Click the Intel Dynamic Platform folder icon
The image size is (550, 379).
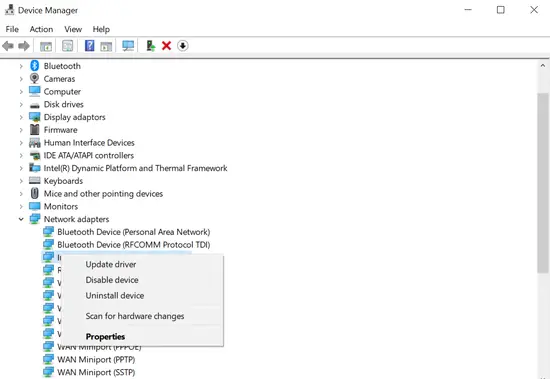35,168
